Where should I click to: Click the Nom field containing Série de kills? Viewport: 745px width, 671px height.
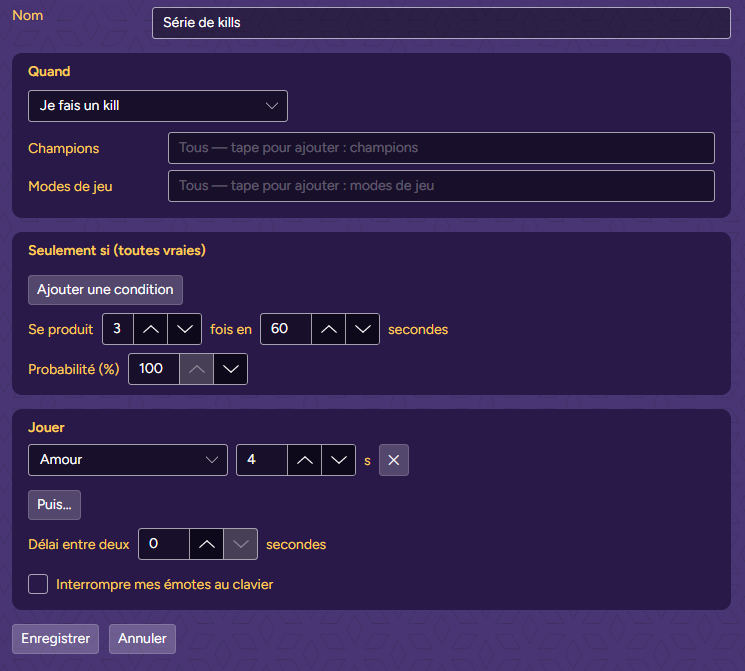tap(441, 23)
